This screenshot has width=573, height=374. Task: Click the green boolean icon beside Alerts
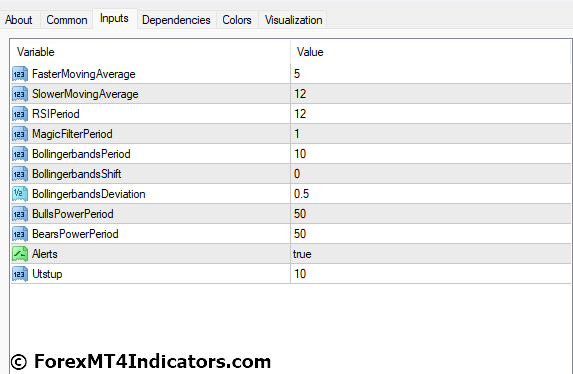click(20, 254)
